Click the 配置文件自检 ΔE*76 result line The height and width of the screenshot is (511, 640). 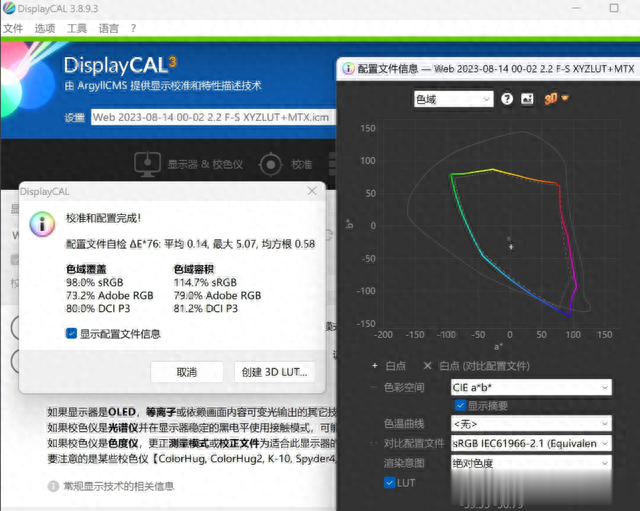pos(191,244)
